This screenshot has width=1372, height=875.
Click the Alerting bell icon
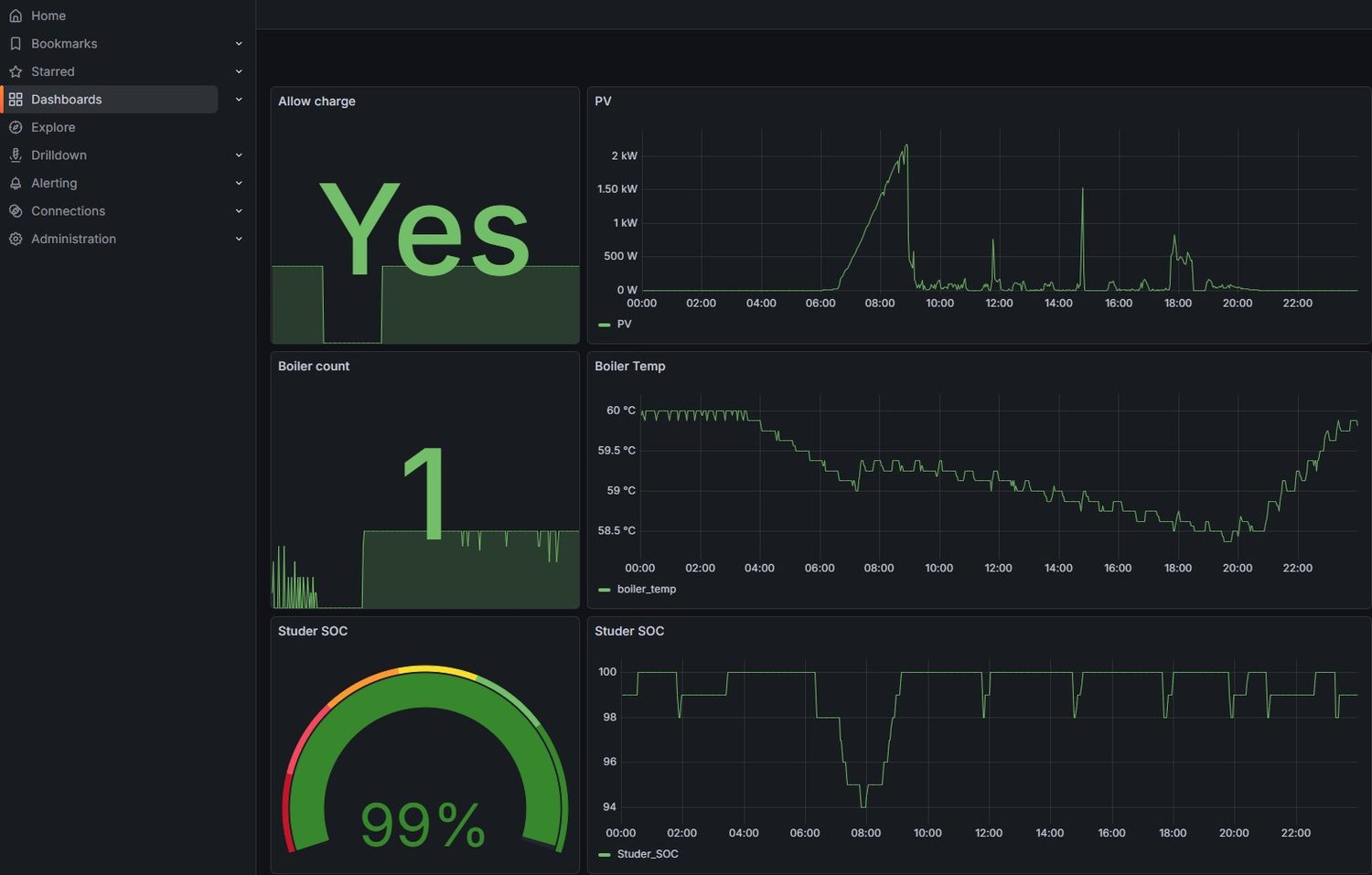pyautogui.click(x=16, y=183)
